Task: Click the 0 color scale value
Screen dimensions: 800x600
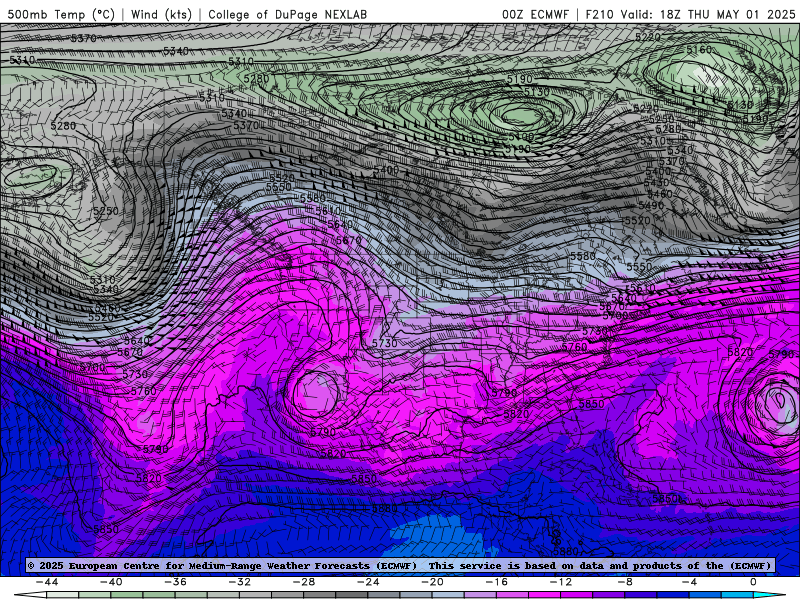Action: 754,582
